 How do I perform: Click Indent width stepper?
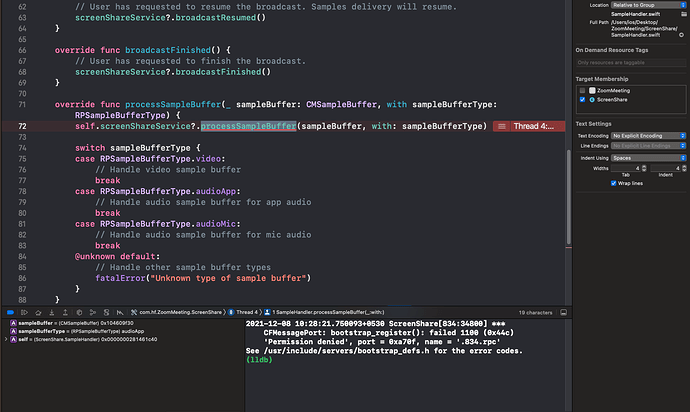[x=684, y=169]
